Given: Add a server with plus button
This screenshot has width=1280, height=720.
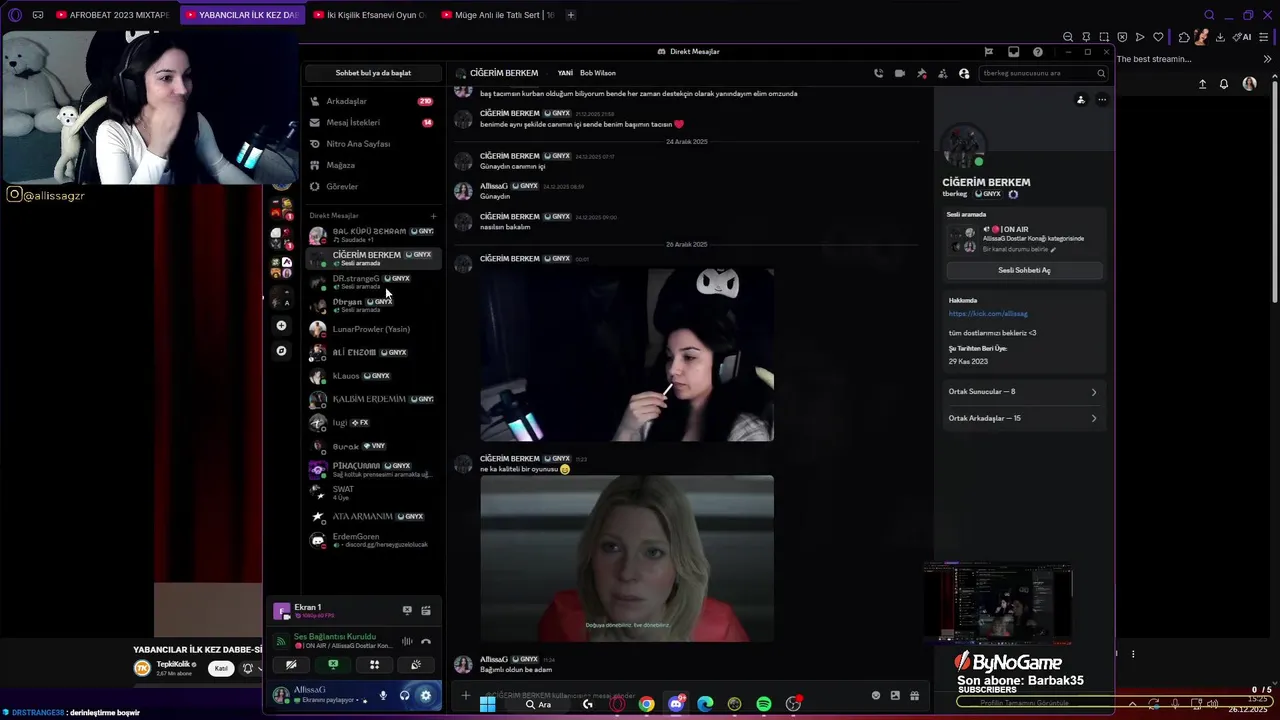Looking at the screenshot, I should [281, 326].
